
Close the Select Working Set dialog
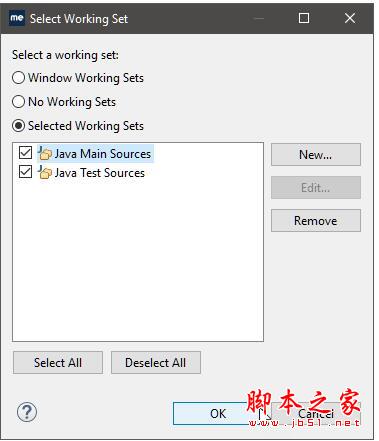tap(350, 18)
